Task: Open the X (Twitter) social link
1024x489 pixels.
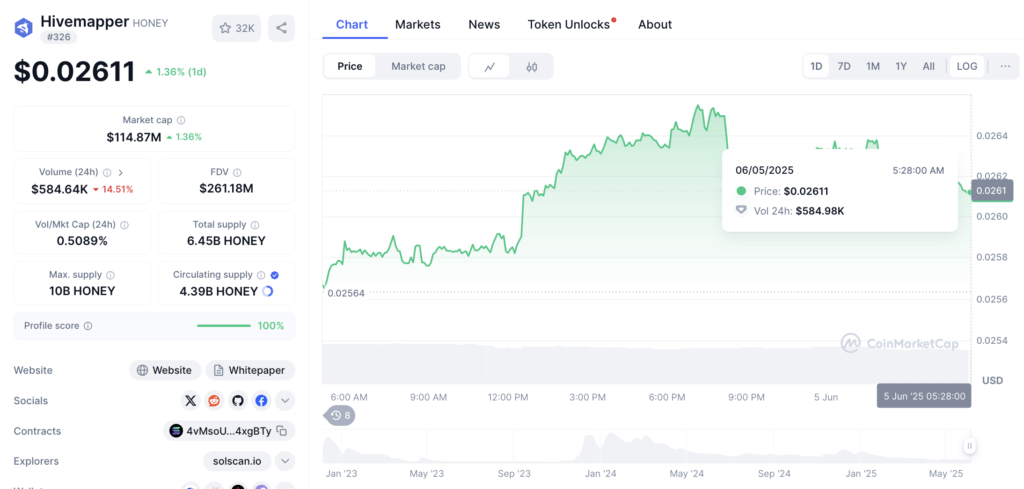Action: 190,401
